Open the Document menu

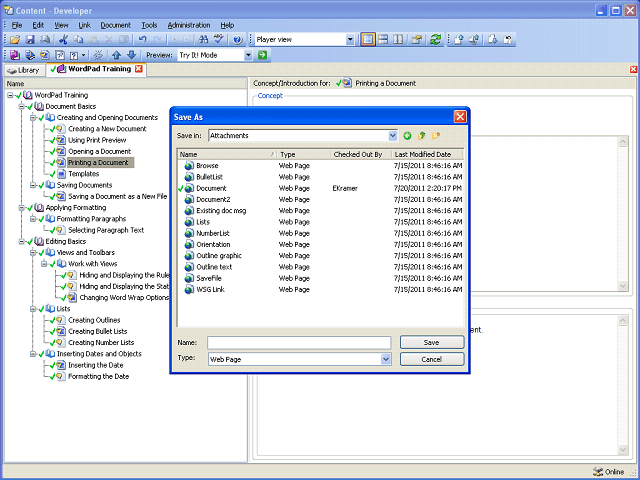[x=116, y=25]
